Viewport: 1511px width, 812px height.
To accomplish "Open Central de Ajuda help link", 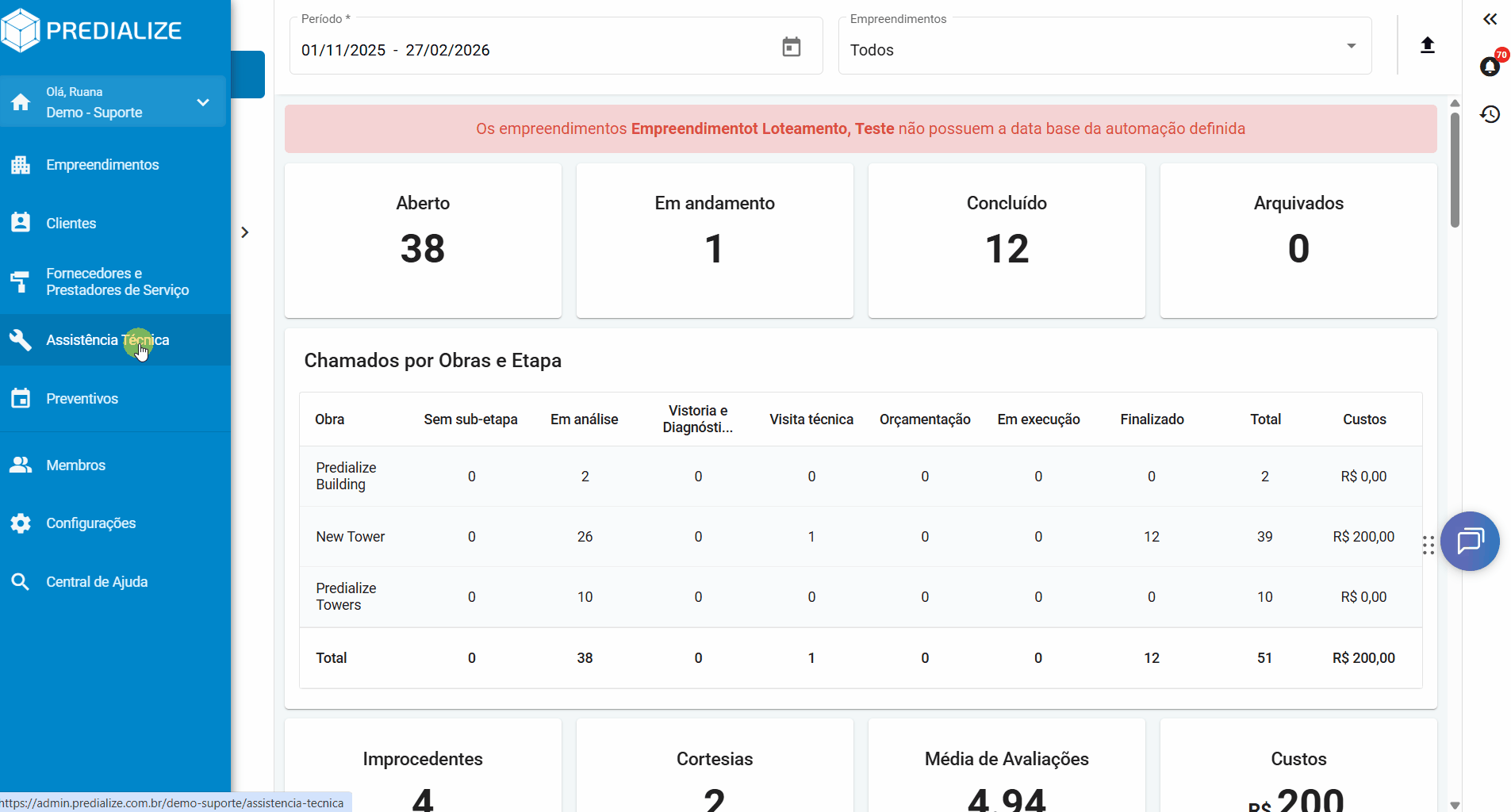I will tap(97, 582).
